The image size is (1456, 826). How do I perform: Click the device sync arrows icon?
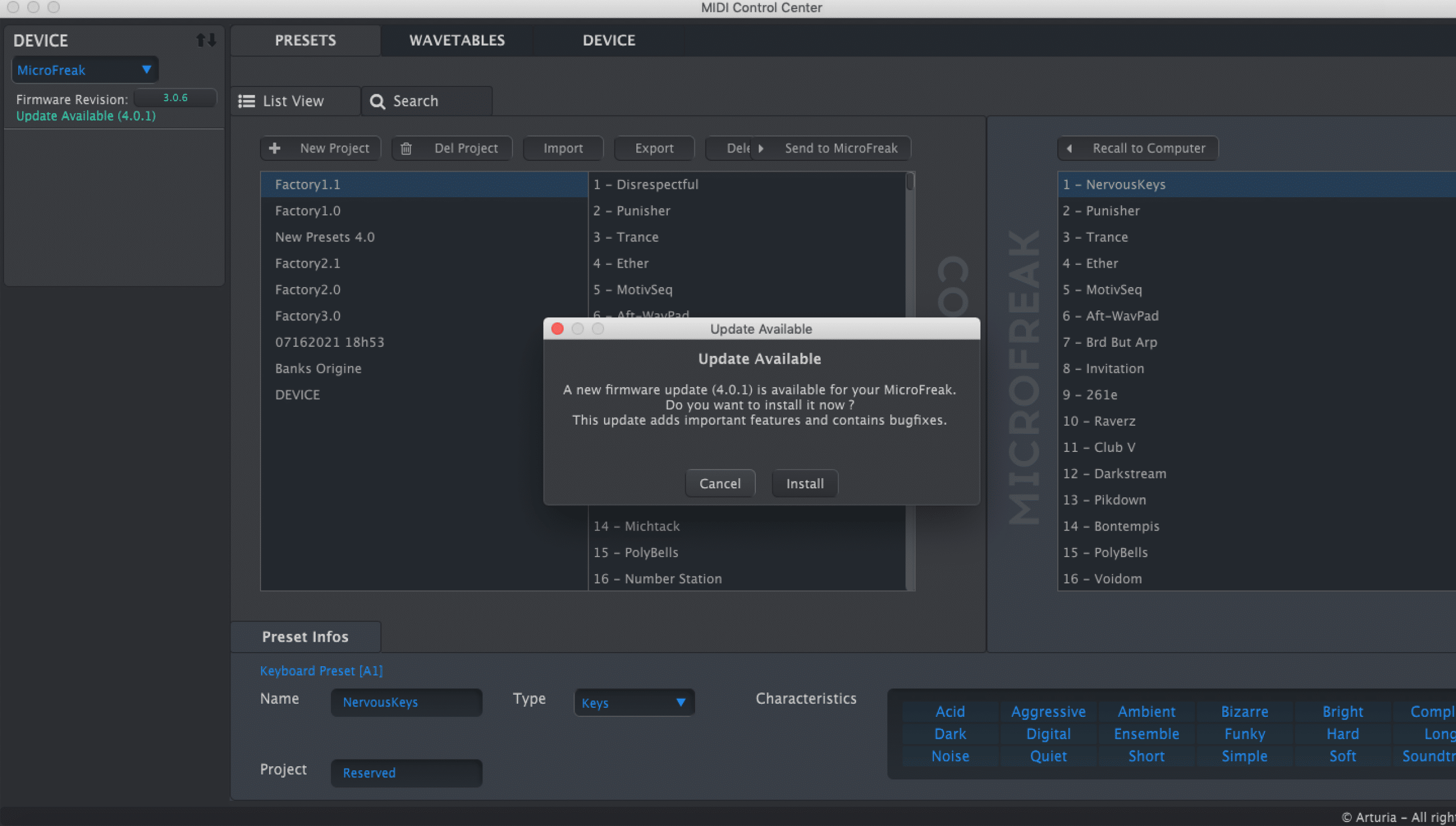click(206, 40)
